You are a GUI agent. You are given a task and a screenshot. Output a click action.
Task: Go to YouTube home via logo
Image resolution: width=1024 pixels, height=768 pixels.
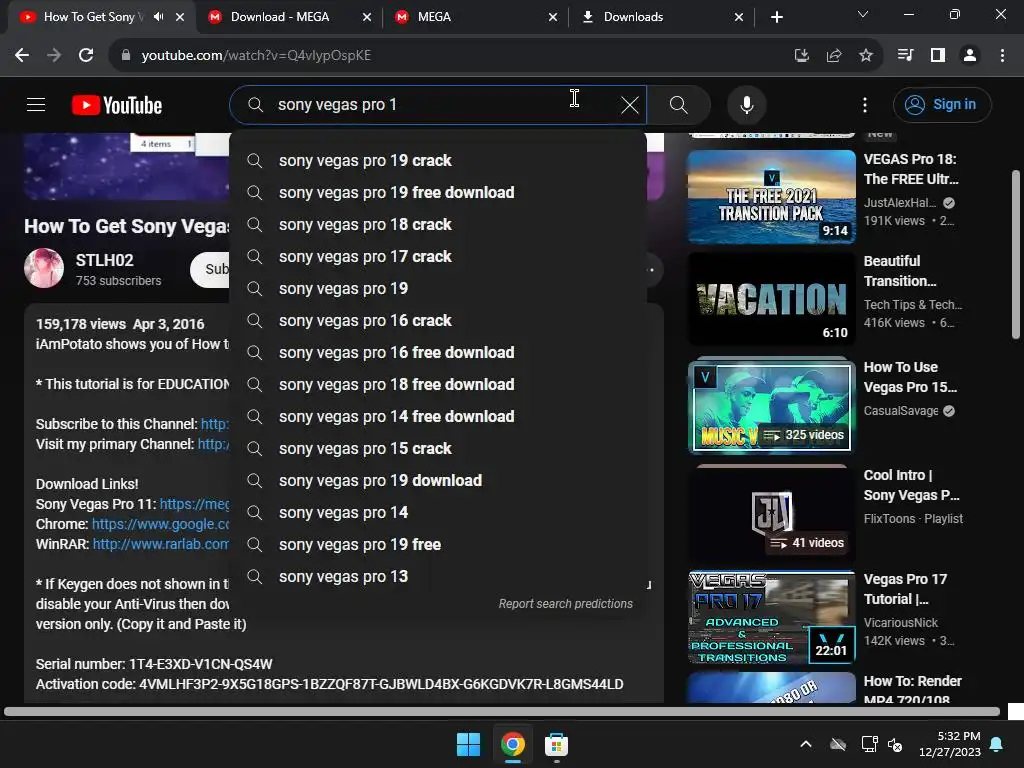(117, 105)
